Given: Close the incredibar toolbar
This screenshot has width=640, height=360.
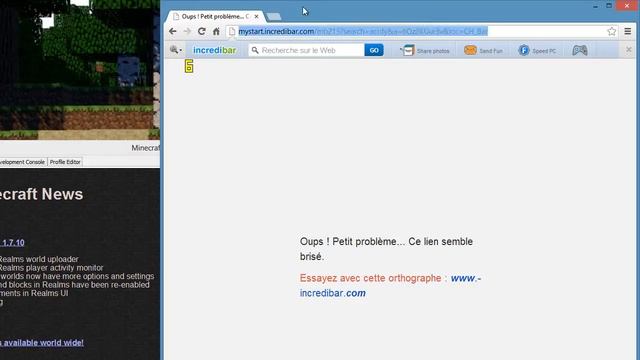Looking at the screenshot, I should [x=629, y=49].
